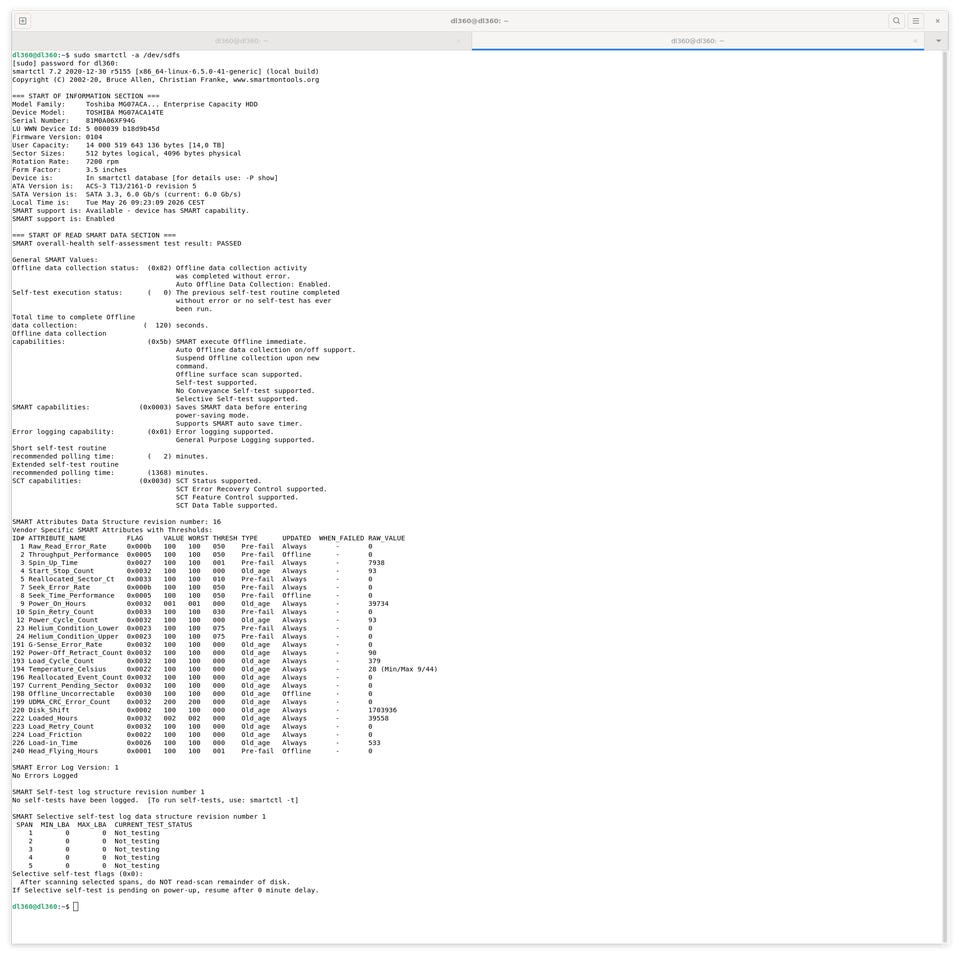Click the terminal prompt cursor at bottom
The height and width of the screenshot is (957, 960).
[76, 907]
